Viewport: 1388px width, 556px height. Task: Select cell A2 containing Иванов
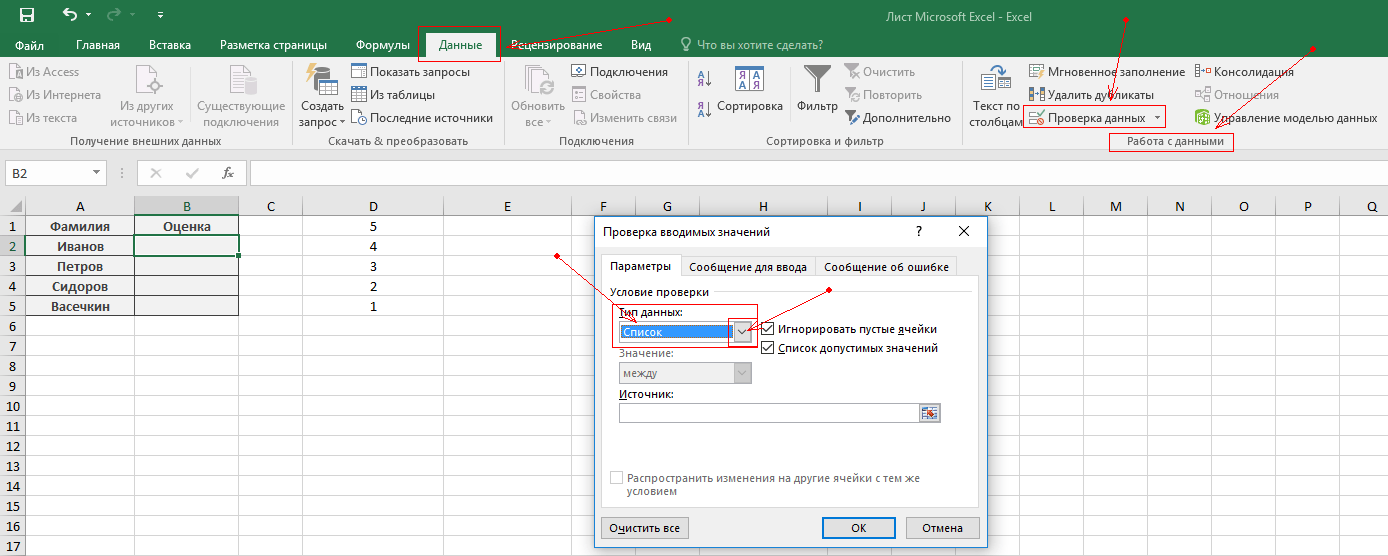(x=79, y=246)
